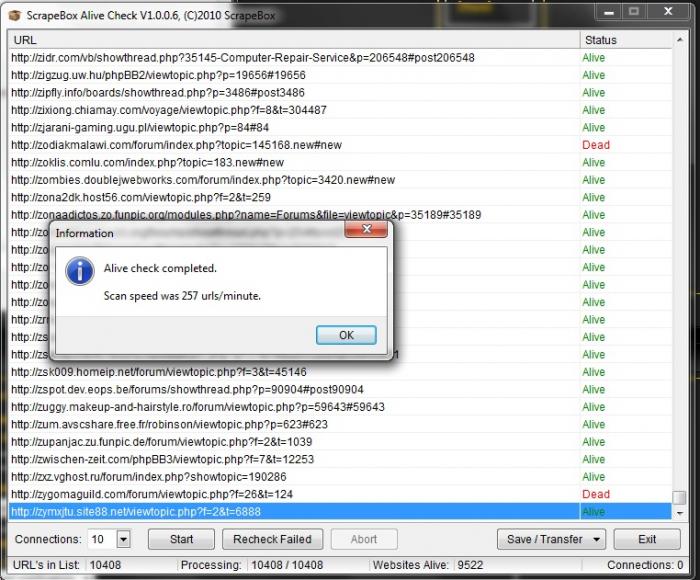Open the Connections dropdown arrow
Image resolution: width=700 pixels, height=580 pixels.
point(124,539)
